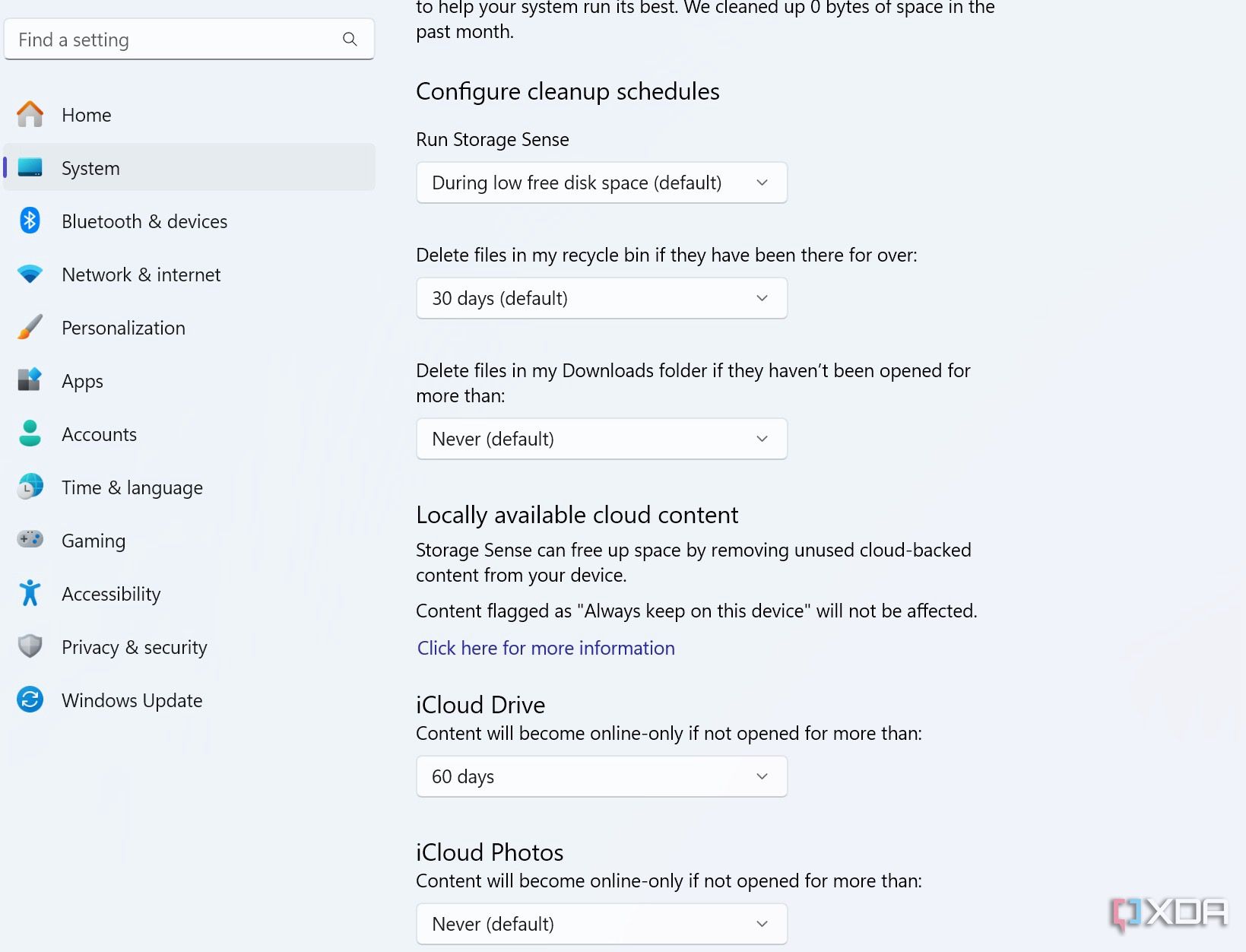The image size is (1246, 952).
Task: Click the Apps tiles icon
Action: (x=30, y=379)
